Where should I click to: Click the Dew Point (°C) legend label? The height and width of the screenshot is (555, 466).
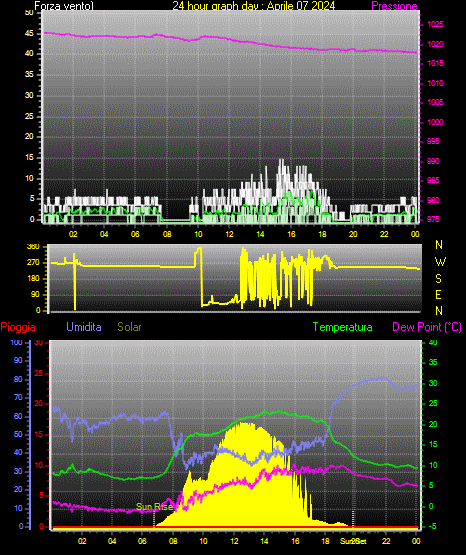point(427,327)
